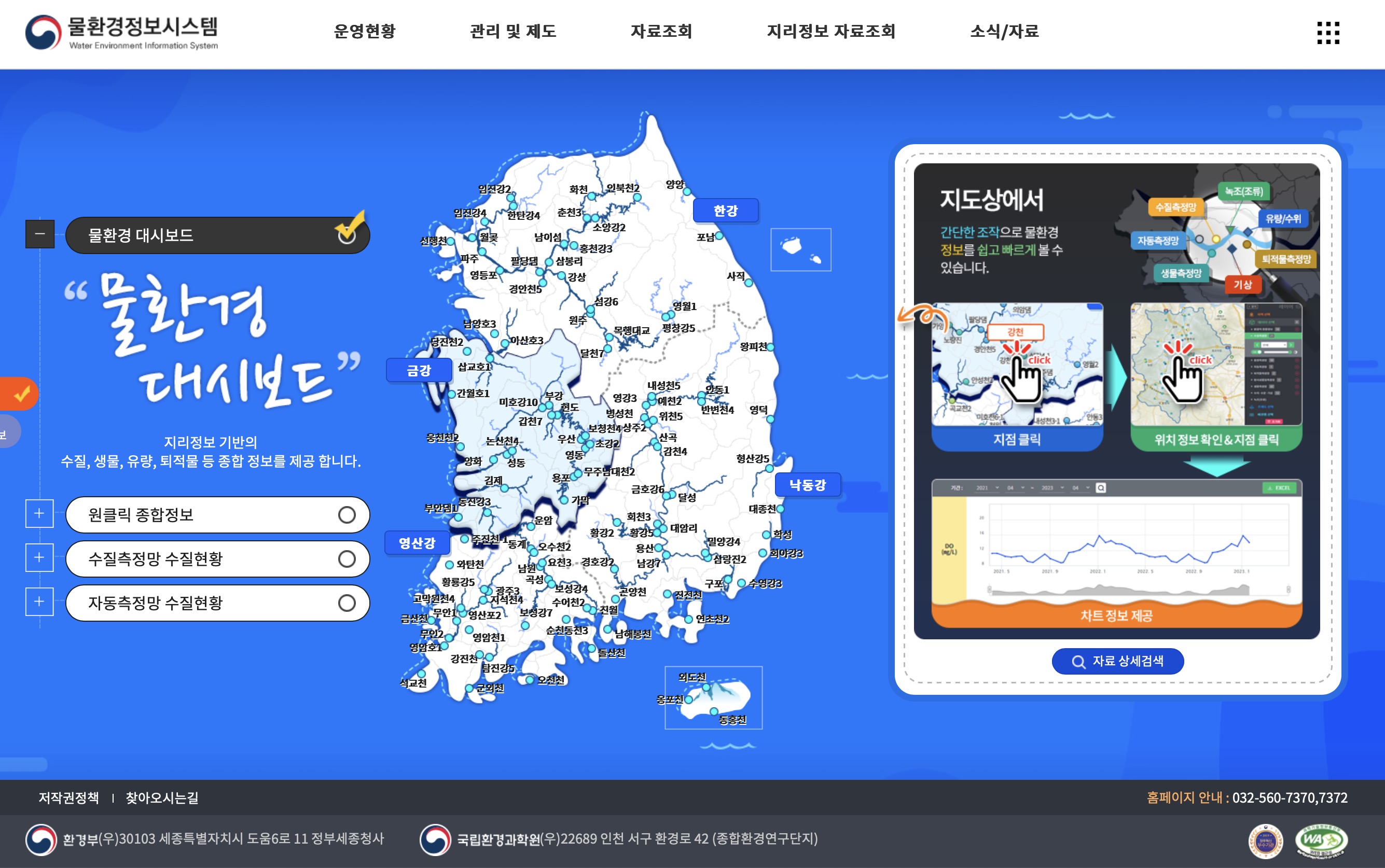
Task: Open the 지리정보 자료조회 menu
Action: [832, 31]
